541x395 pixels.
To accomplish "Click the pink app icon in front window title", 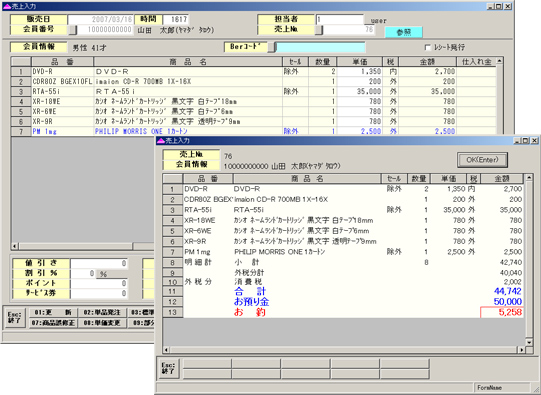I will point(160,141).
